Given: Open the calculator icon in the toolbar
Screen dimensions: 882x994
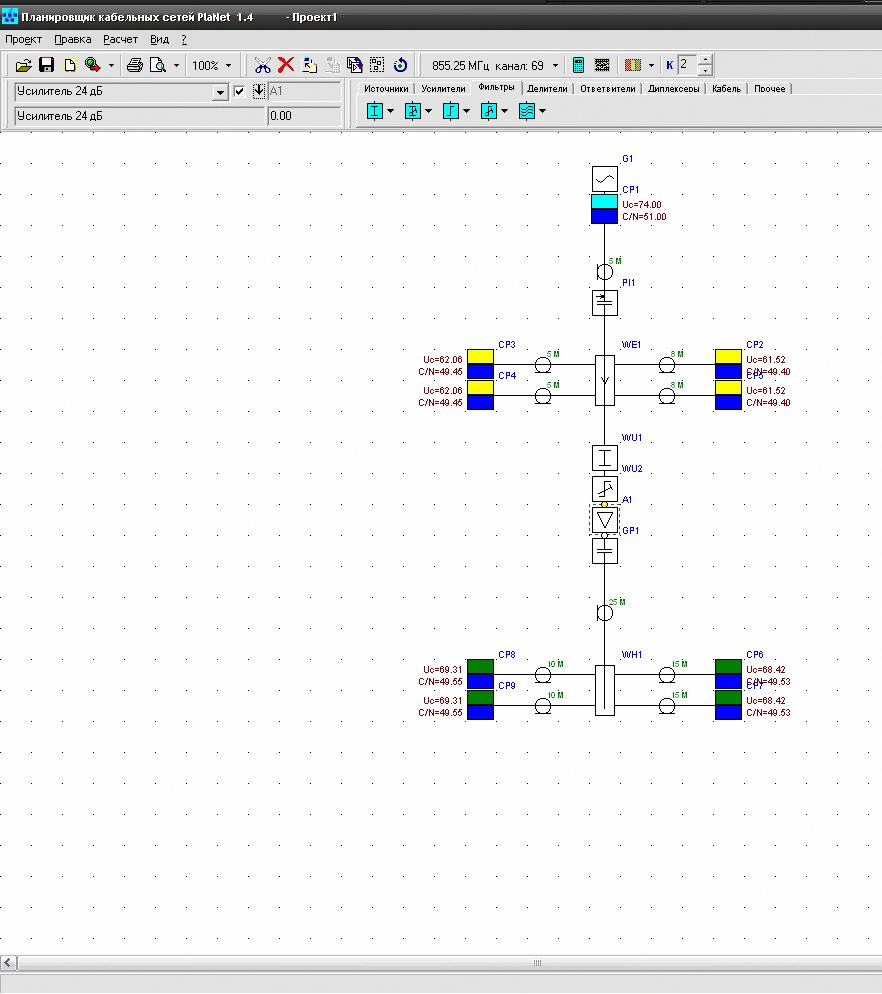Looking at the screenshot, I should point(578,65).
